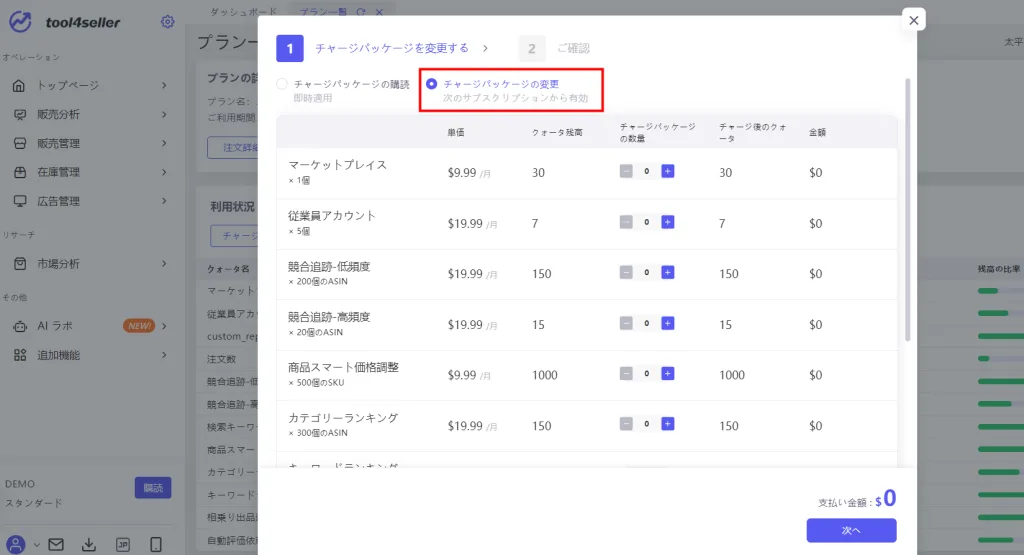Click the 購読 button in sidebar
Image resolution: width=1024 pixels, height=555 pixels.
153,488
